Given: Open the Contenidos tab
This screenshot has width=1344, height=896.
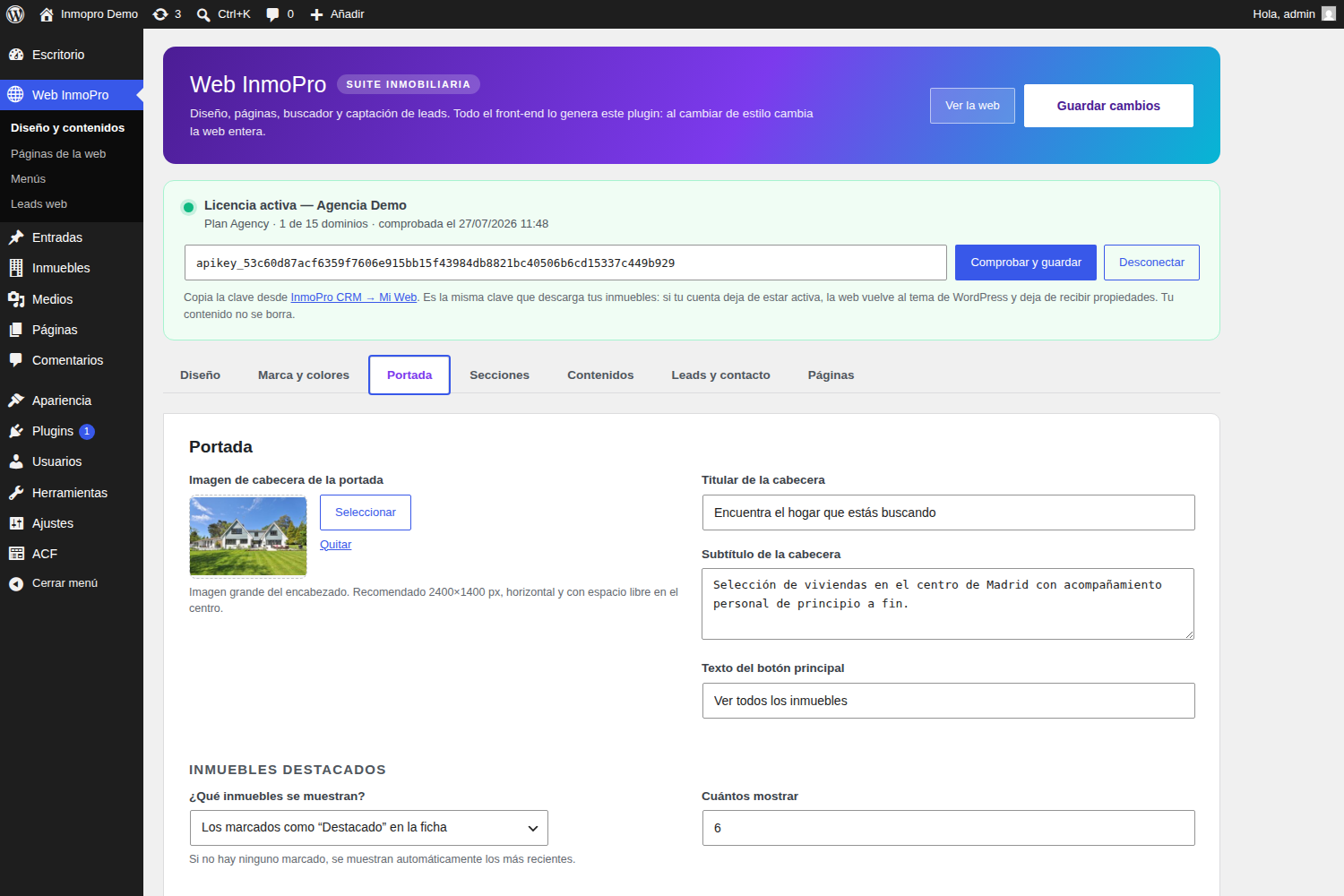Looking at the screenshot, I should click(x=600, y=375).
